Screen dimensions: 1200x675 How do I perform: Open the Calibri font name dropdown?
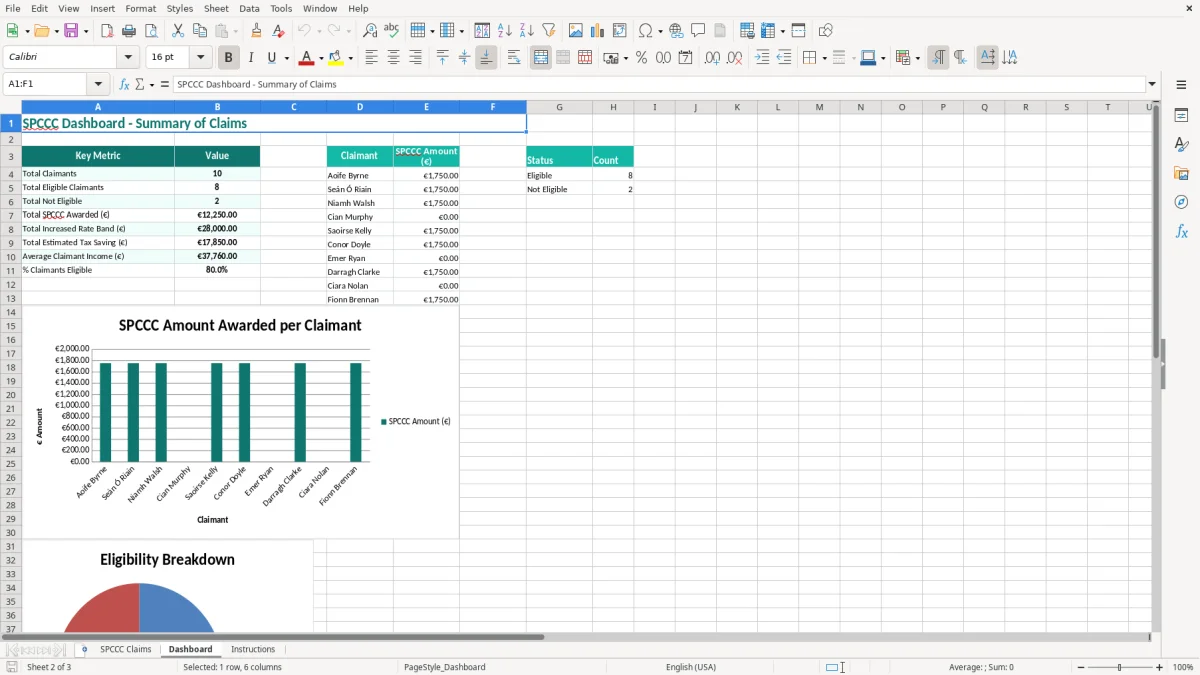[127, 58]
